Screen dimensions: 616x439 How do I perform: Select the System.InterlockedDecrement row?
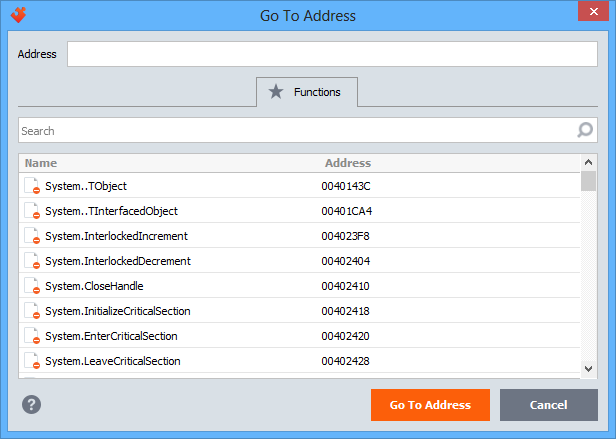(117, 261)
